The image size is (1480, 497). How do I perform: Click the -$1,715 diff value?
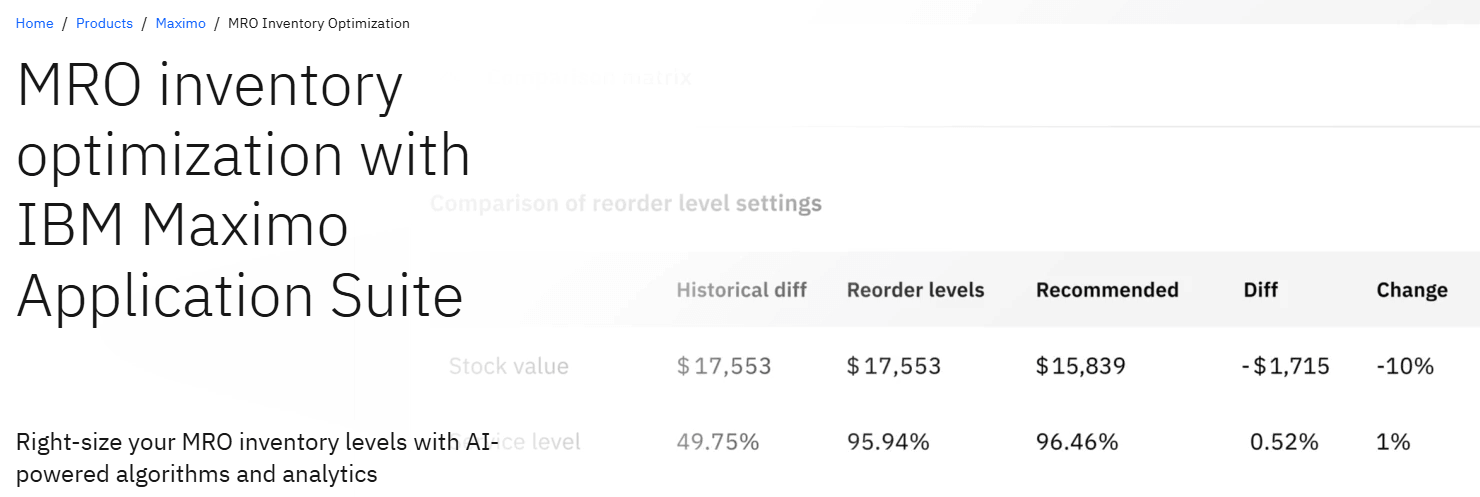(1285, 366)
